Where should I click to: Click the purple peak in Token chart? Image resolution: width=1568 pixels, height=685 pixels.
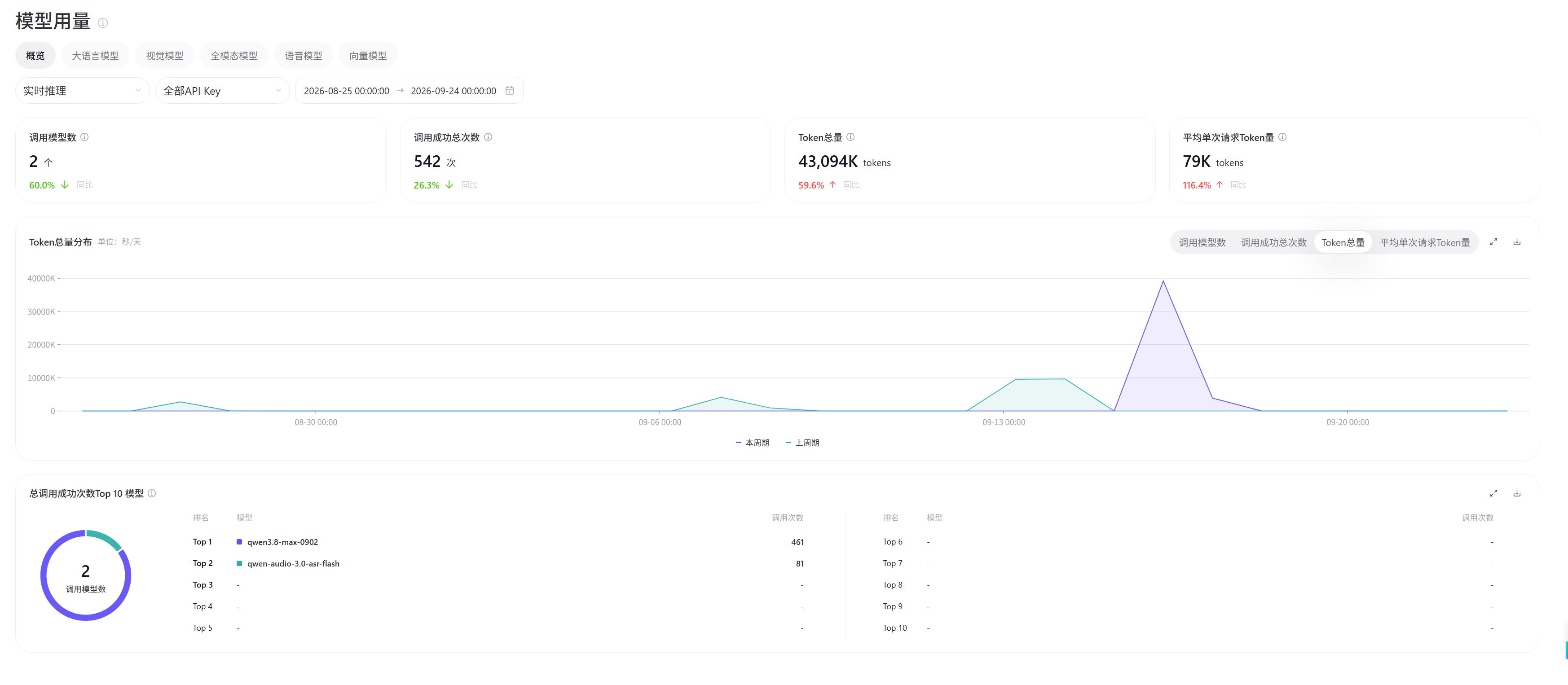pos(1163,281)
